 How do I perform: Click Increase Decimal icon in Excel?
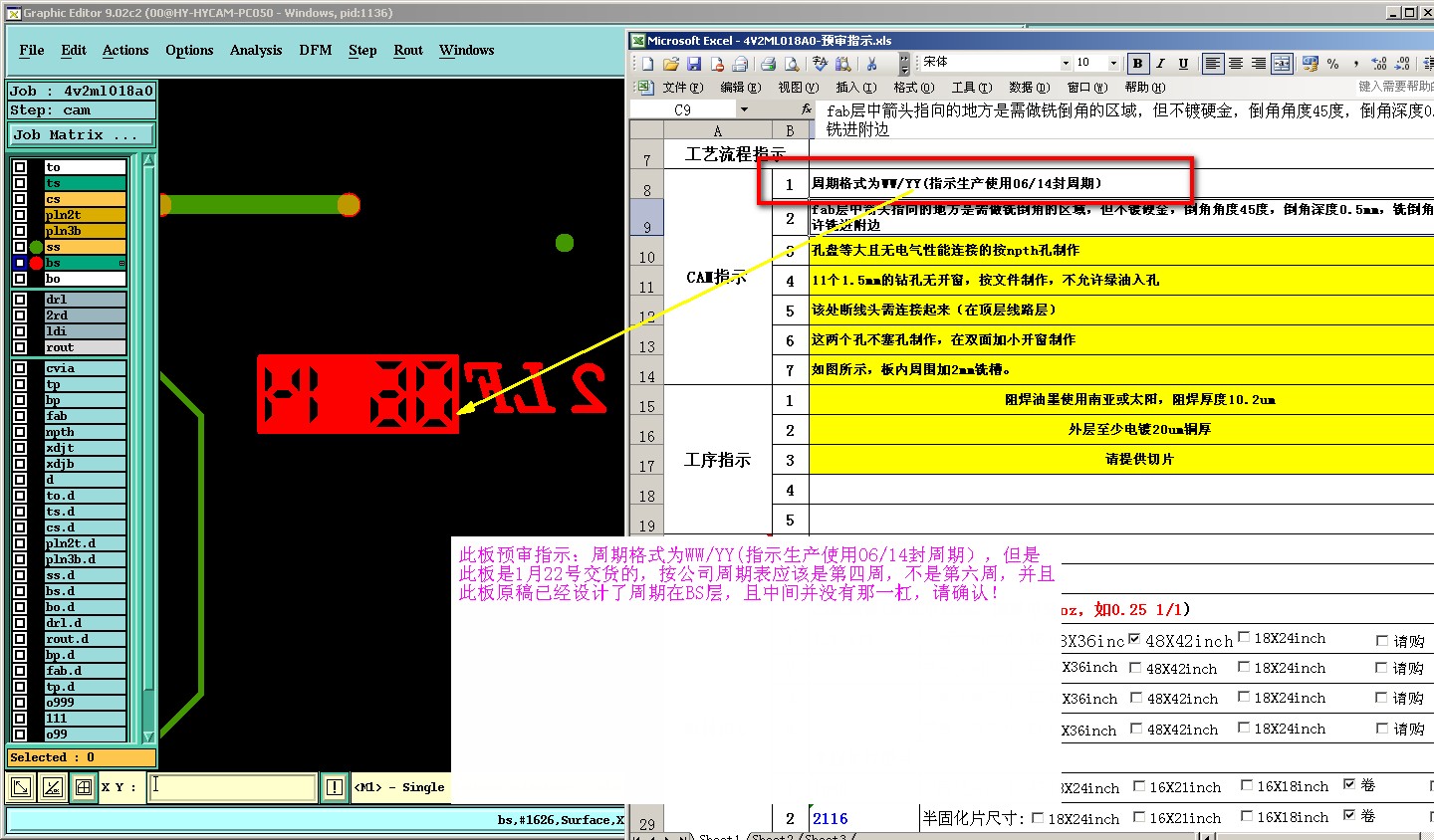1379,64
